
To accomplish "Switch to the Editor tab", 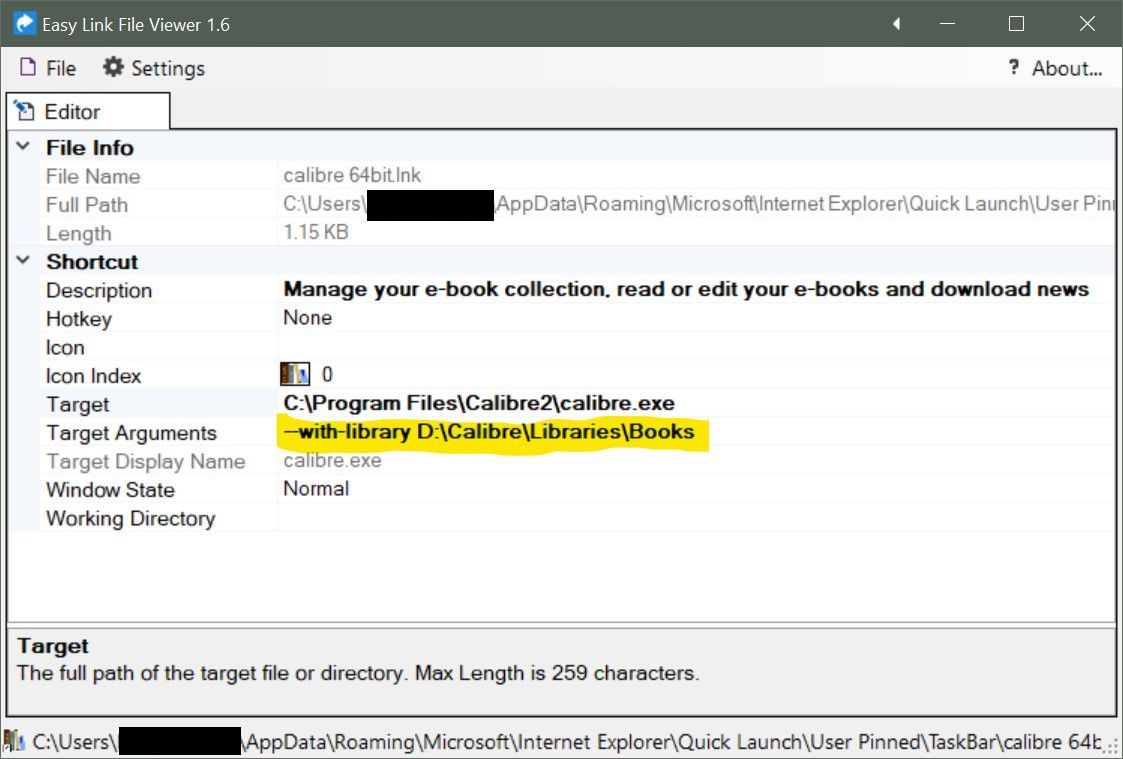I will click(x=88, y=112).
